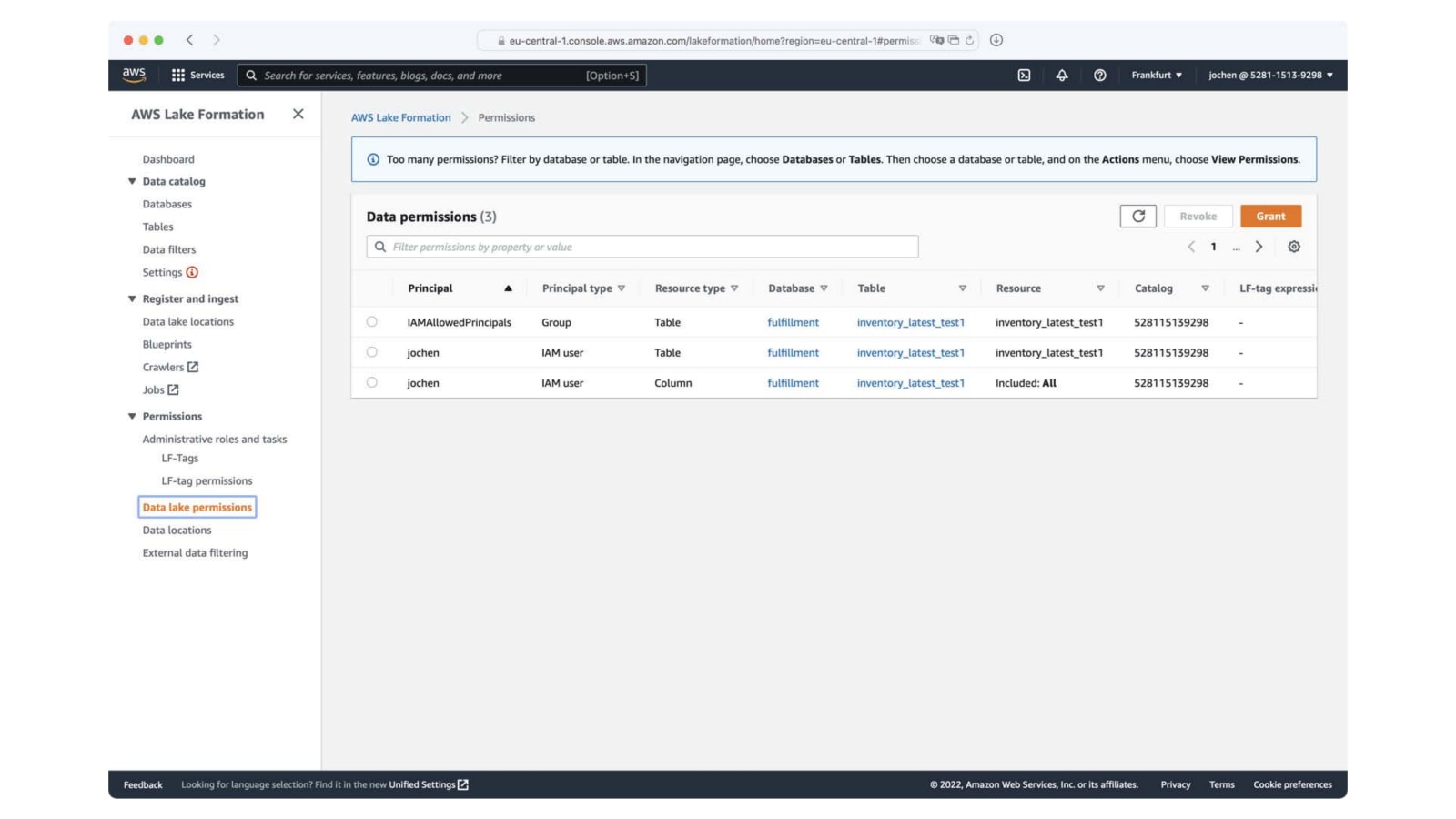
Task: Go to the next permissions page
Action: (x=1259, y=247)
